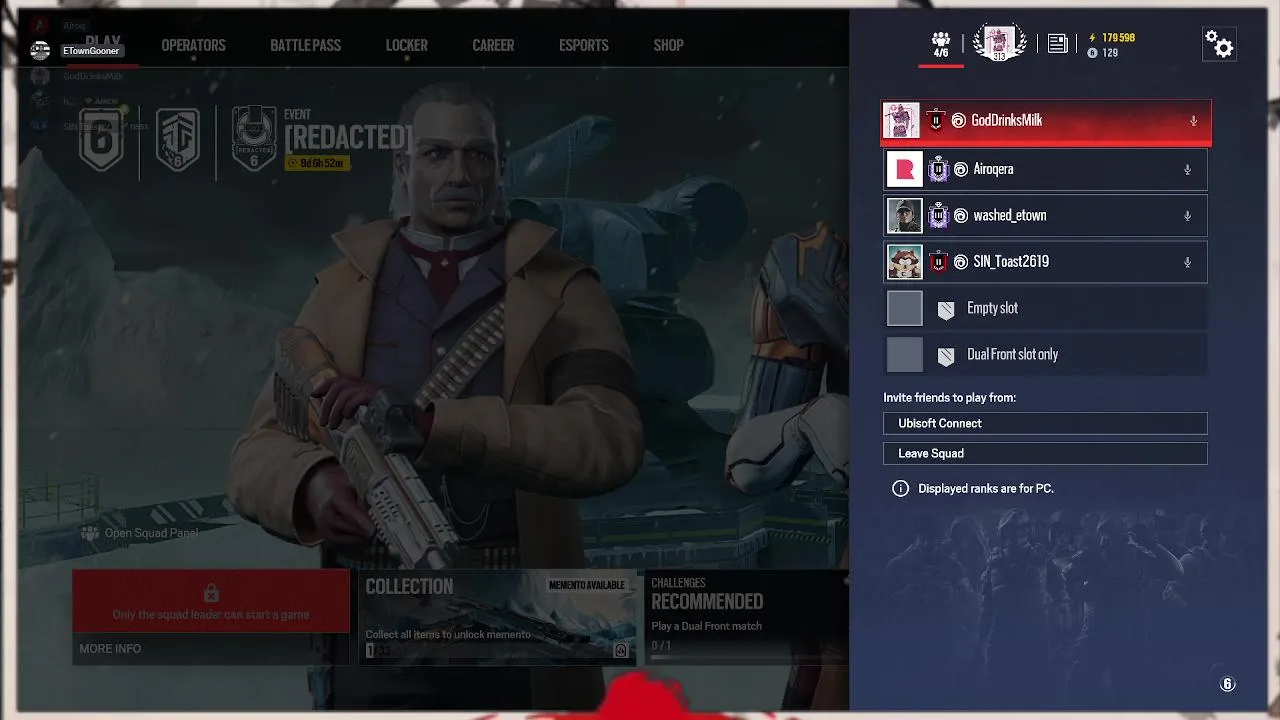Mute washed_etown's microphone
The width and height of the screenshot is (1280, 720).
(x=1187, y=216)
